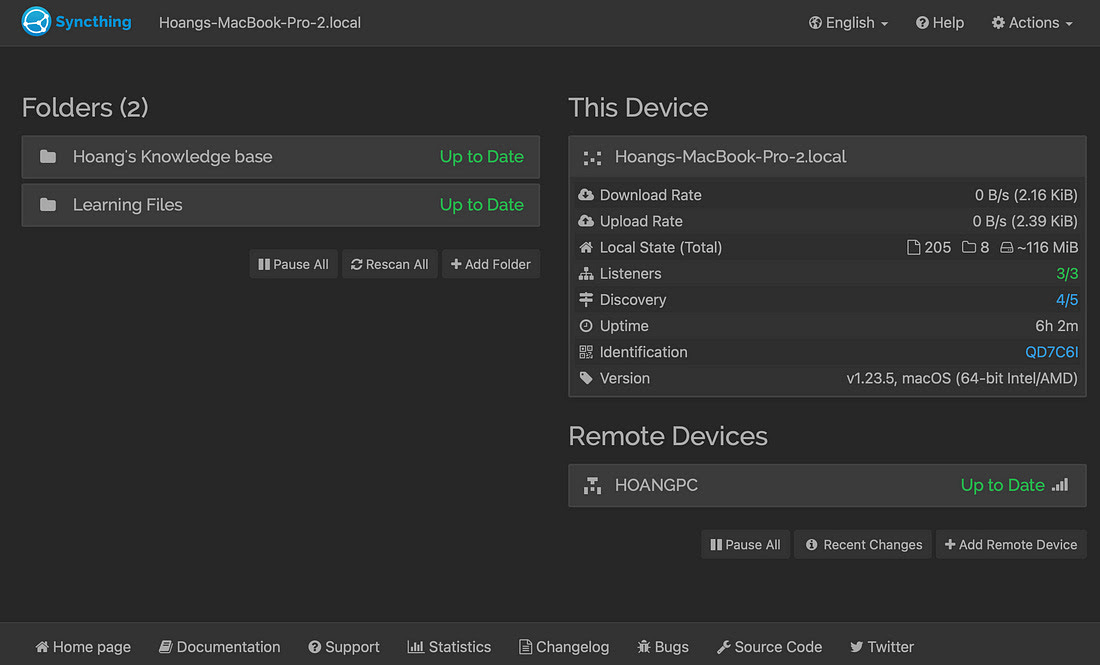Open the Help menu item

[939, 22]
